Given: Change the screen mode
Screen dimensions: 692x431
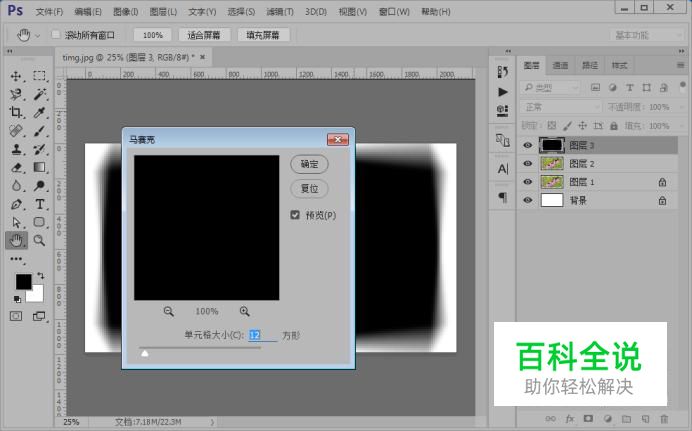Looking at the screenshot, I should point(39,316).
